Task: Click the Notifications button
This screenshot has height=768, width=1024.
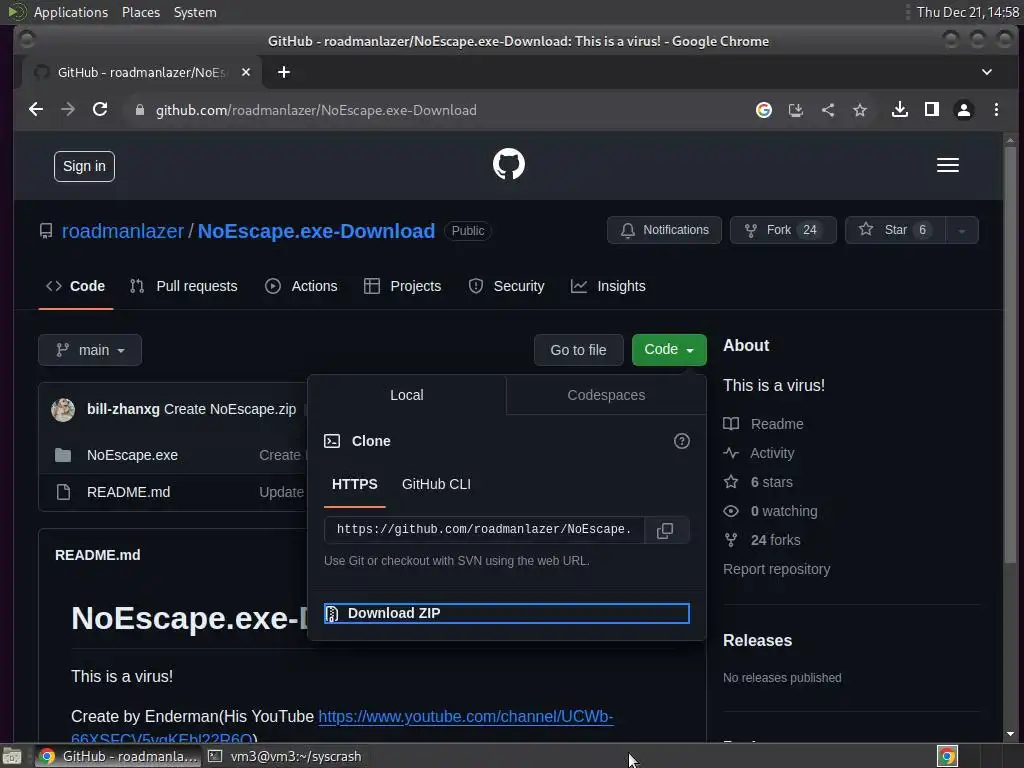Action: point(664,230)
